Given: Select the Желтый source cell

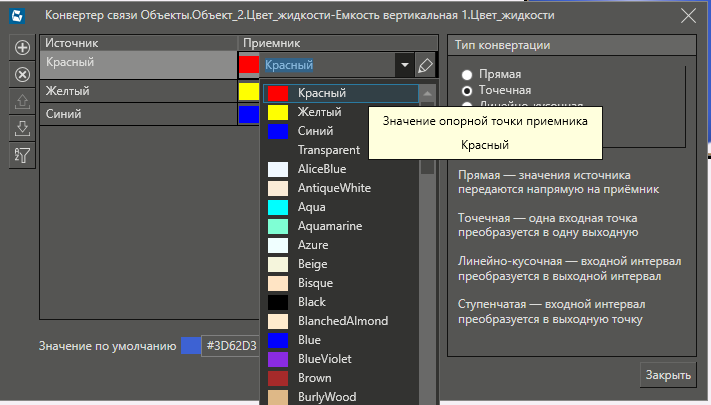Looking at the screenshot, I should [139, 91].
